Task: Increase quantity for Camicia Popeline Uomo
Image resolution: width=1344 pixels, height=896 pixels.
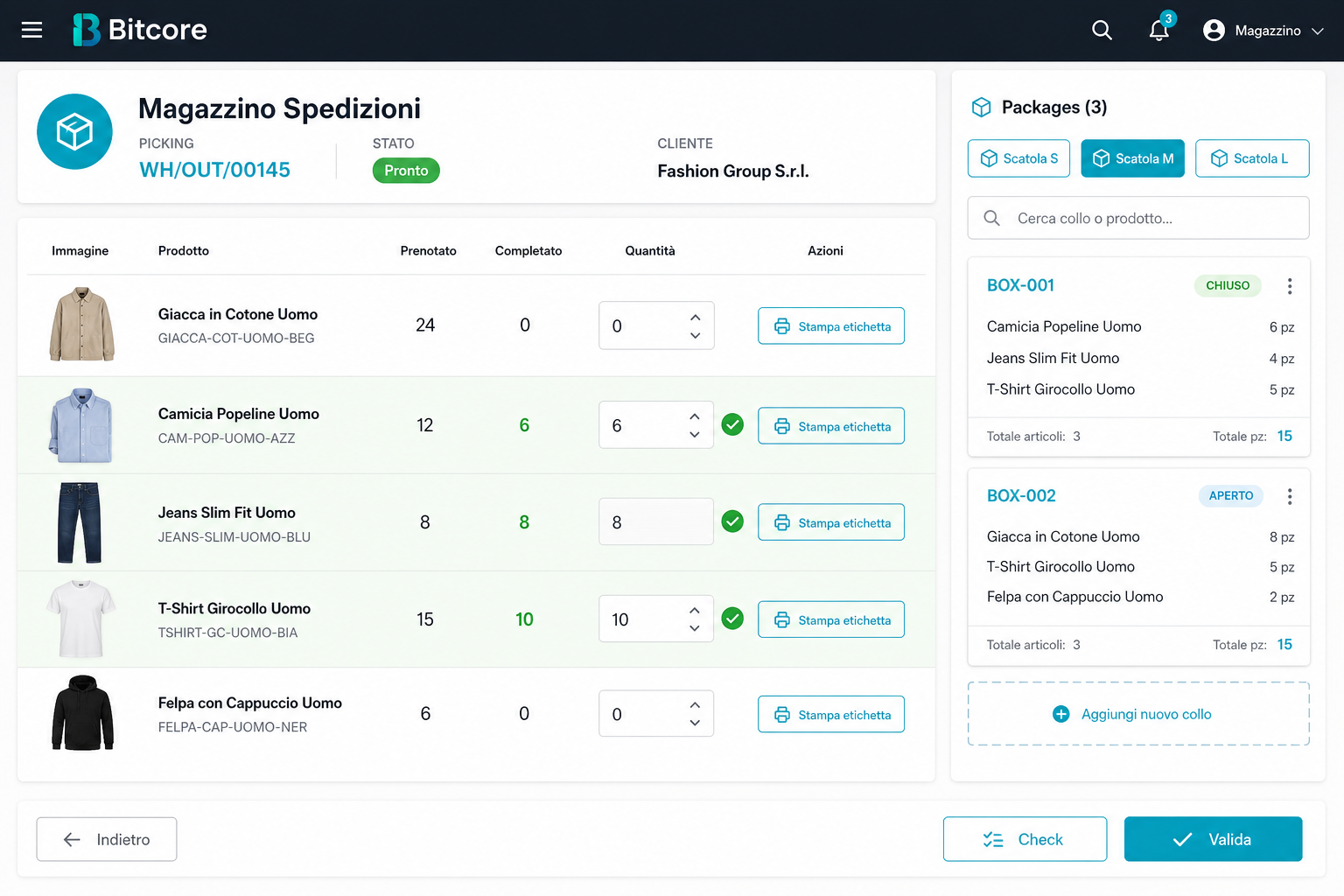Action: coord(695,416)
